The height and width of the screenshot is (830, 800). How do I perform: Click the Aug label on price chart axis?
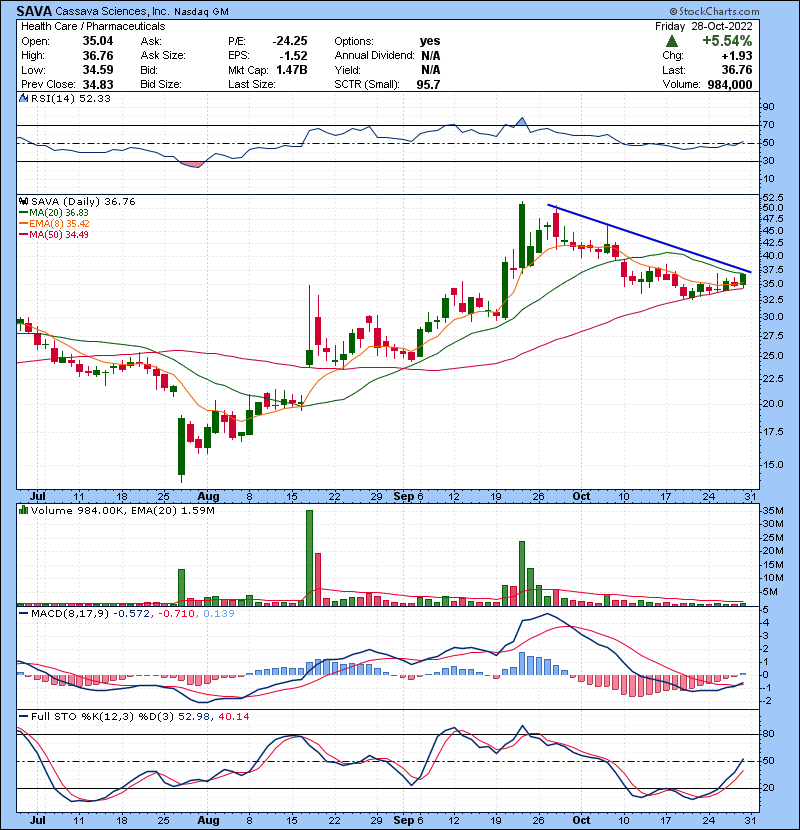click(x=208, y=497)
